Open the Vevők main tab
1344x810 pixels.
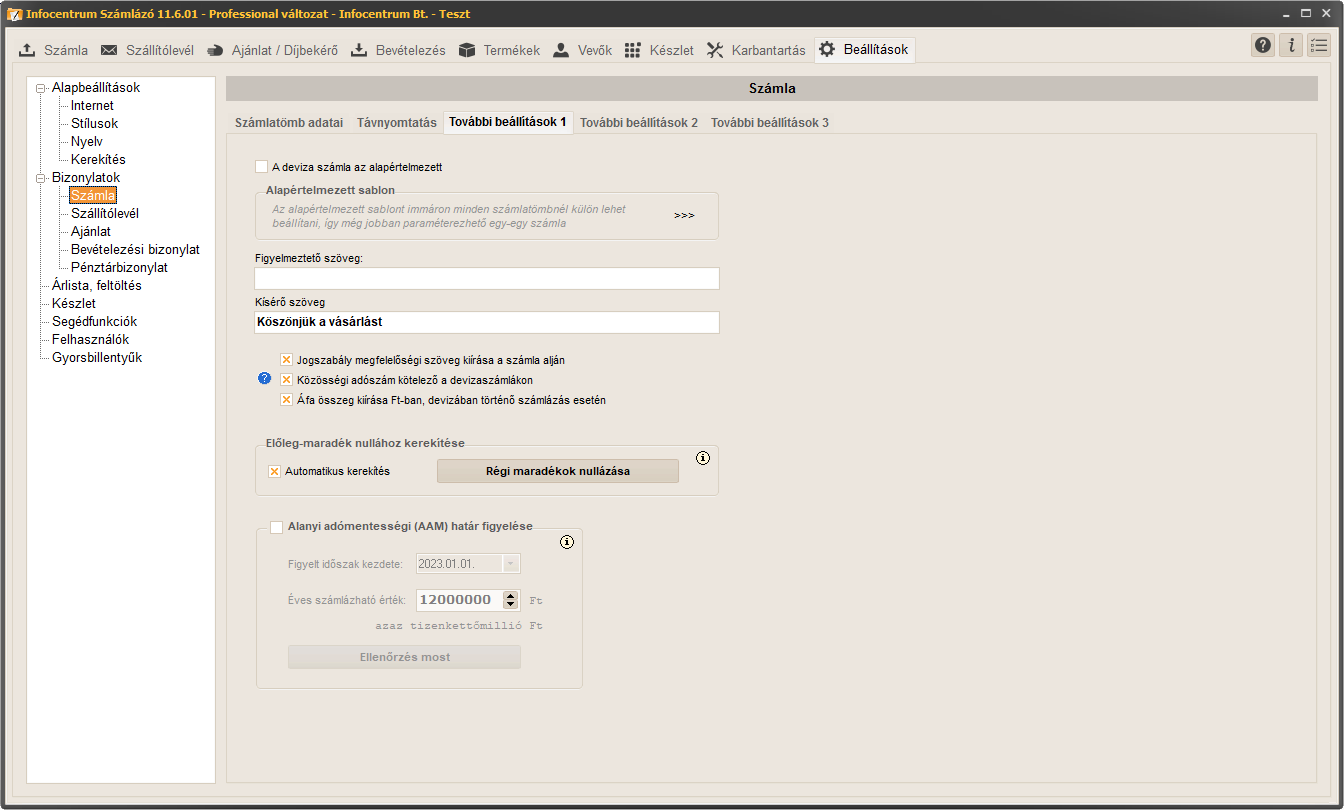(x=582, y=50)
